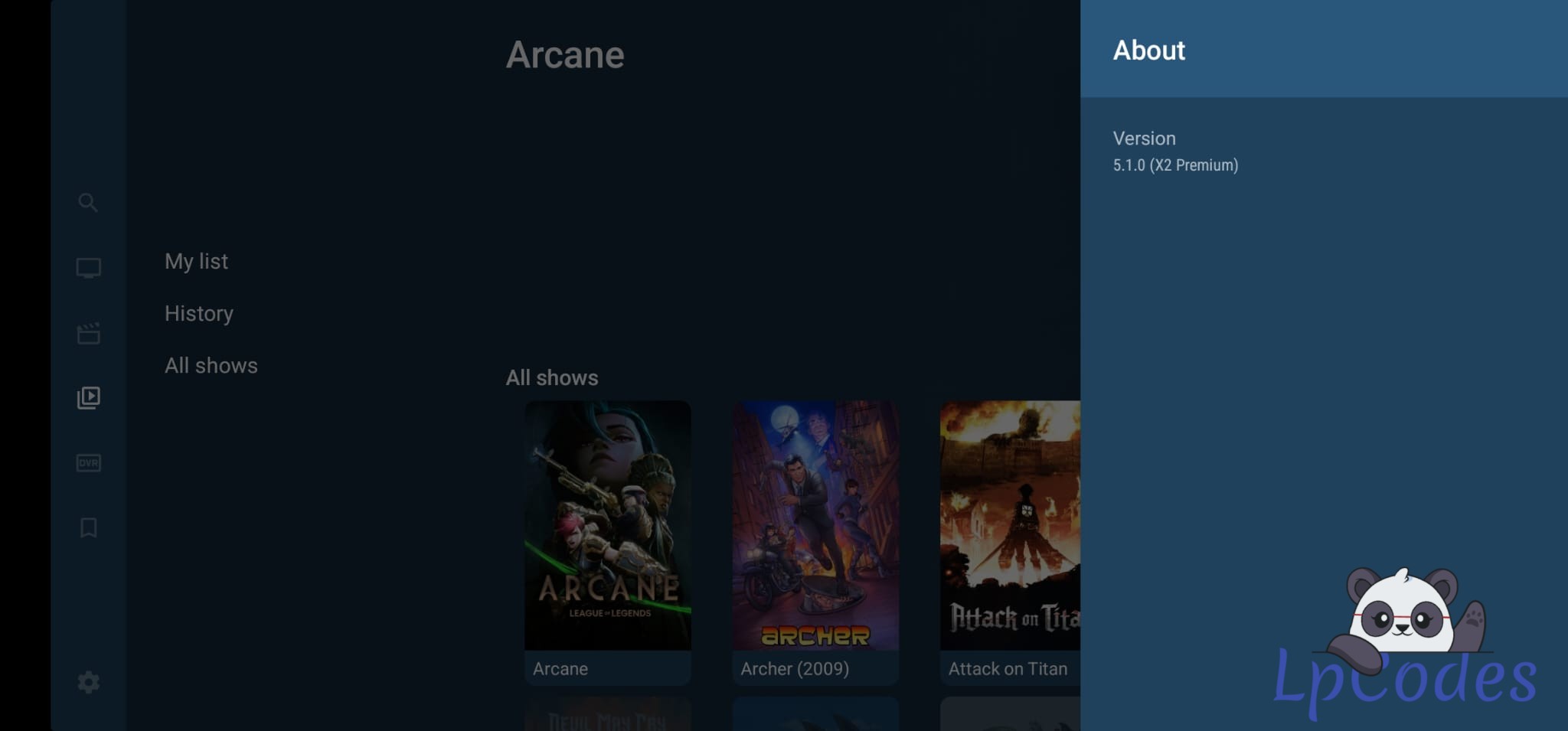
Task: Click the large Arcane title at top
Action: 565,55
